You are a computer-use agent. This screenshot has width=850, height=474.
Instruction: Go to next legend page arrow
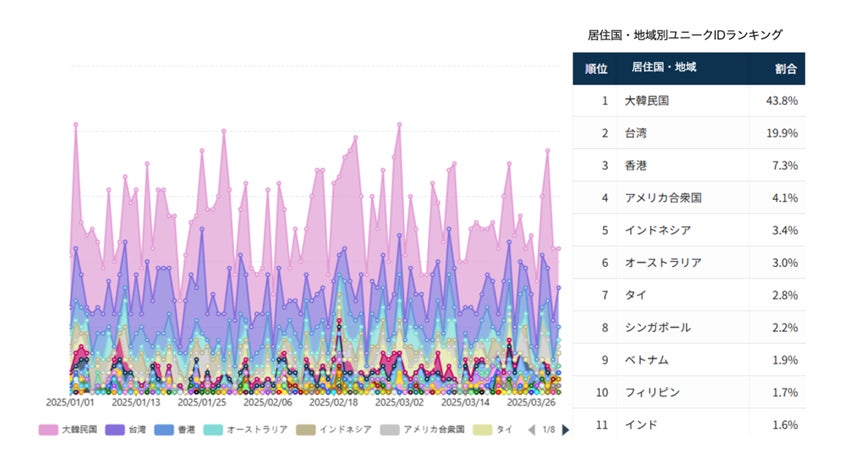(x=566, y=430)
